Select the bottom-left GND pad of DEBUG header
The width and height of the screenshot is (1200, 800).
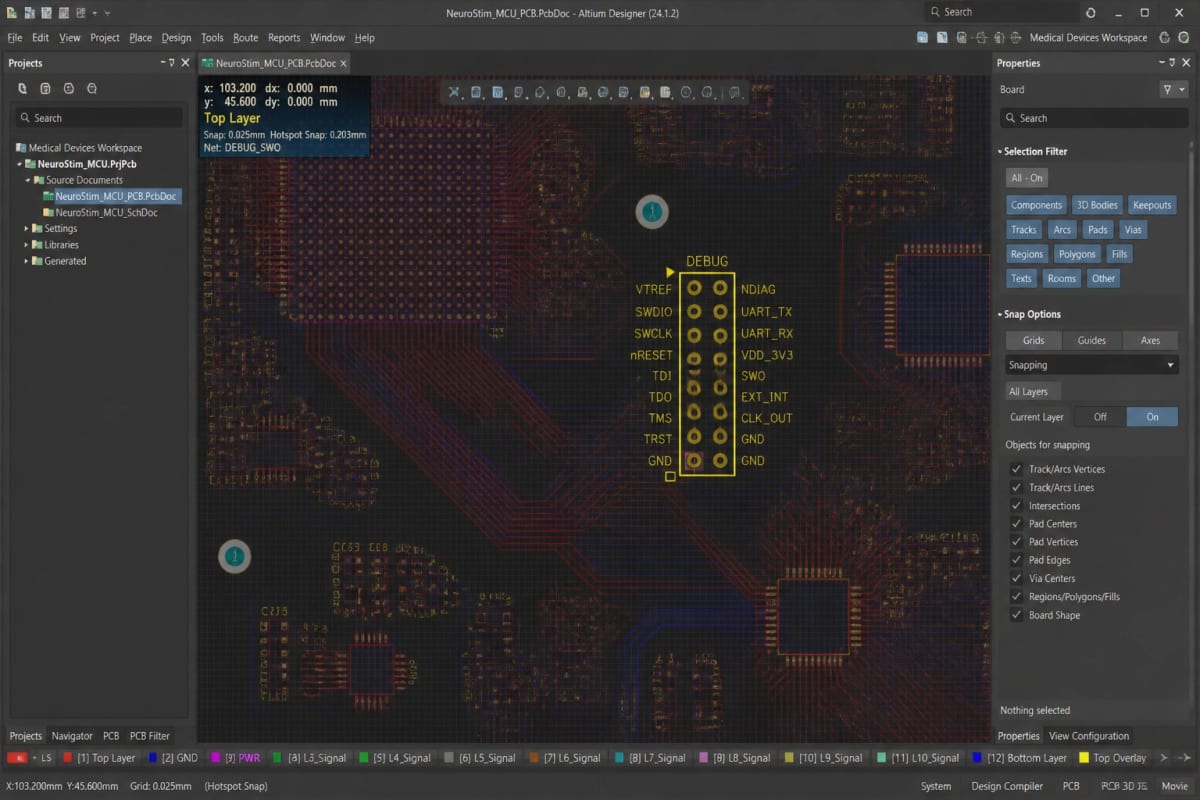coord(694,460)
